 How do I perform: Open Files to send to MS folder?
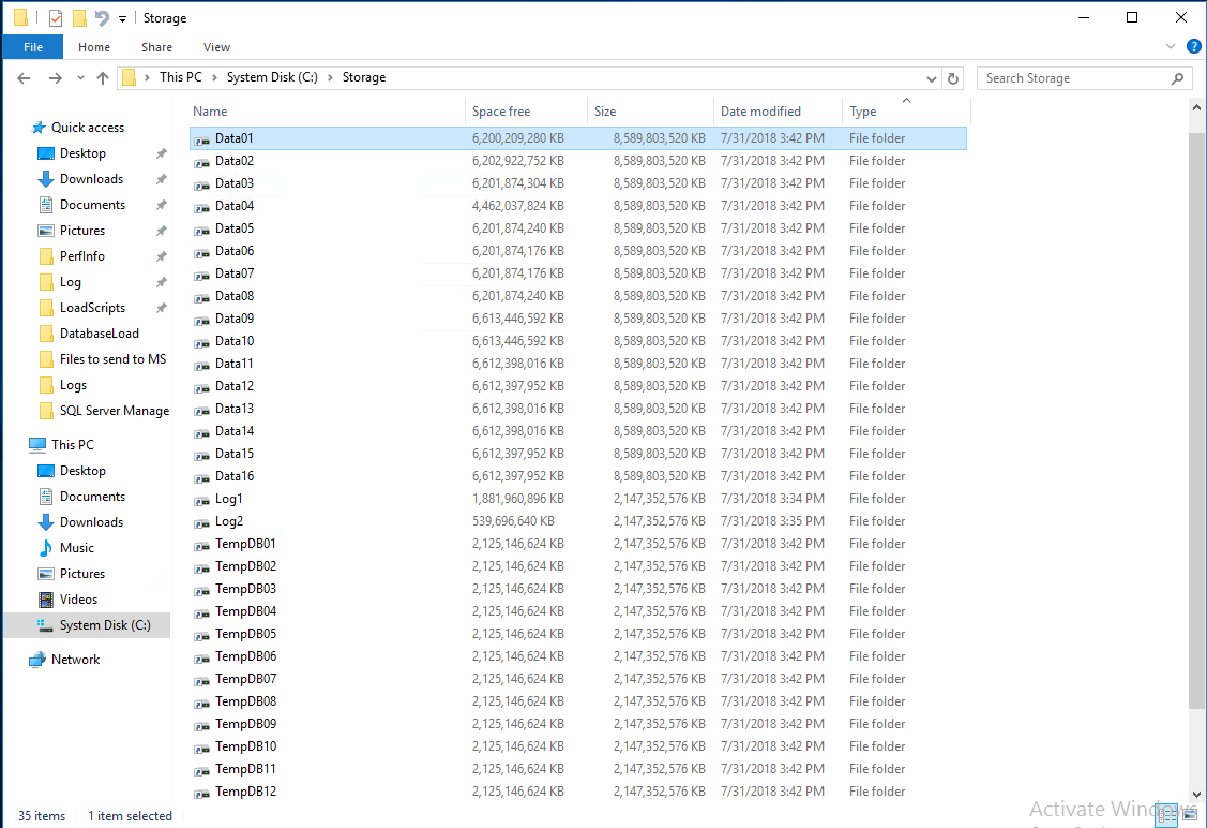click(x=113, y=359)
